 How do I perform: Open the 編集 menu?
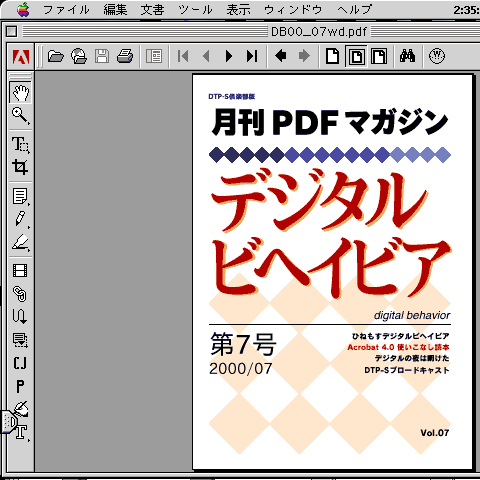pos(115,9)
